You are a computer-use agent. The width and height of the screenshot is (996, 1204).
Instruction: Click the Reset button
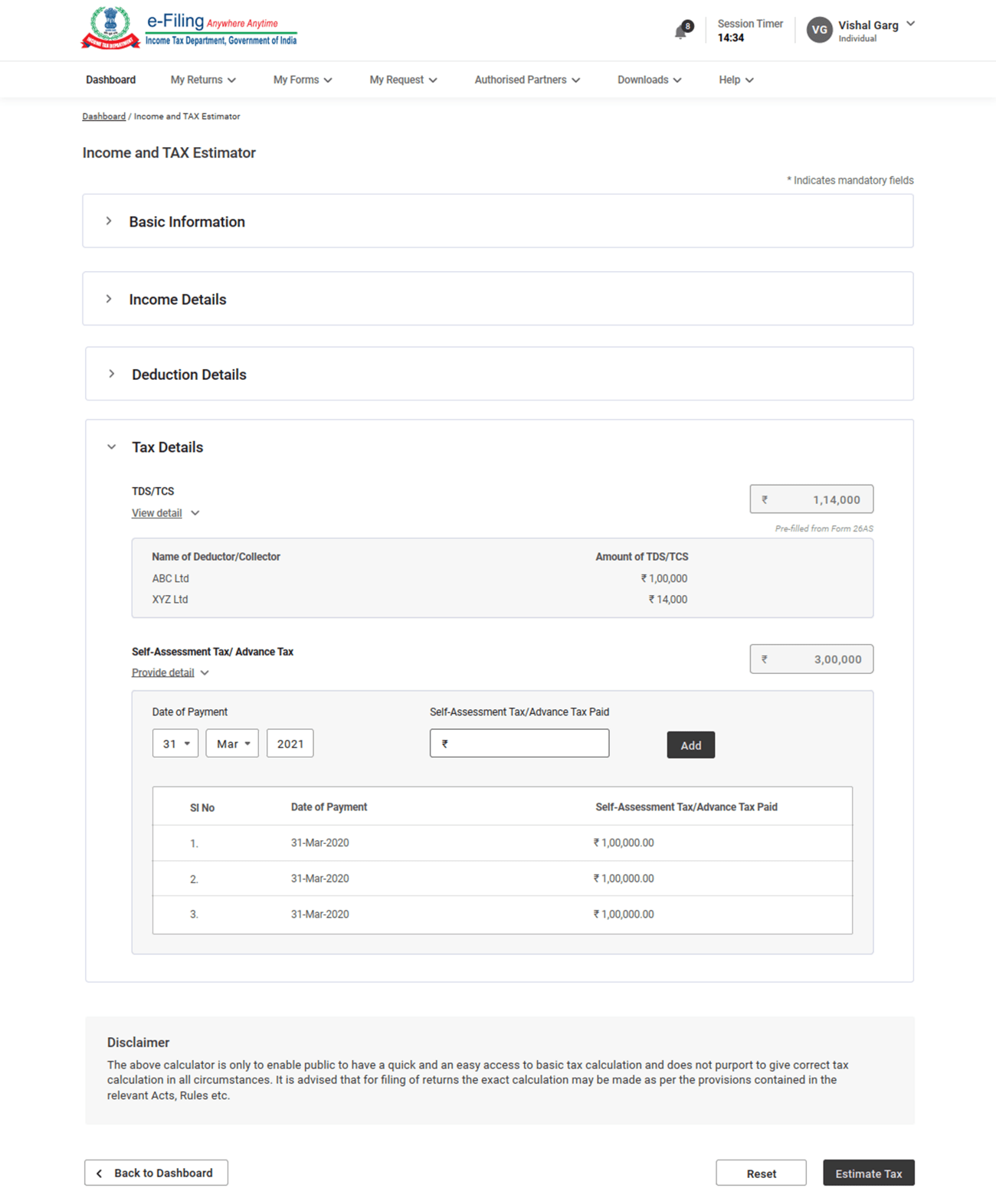pos(761,1173)
